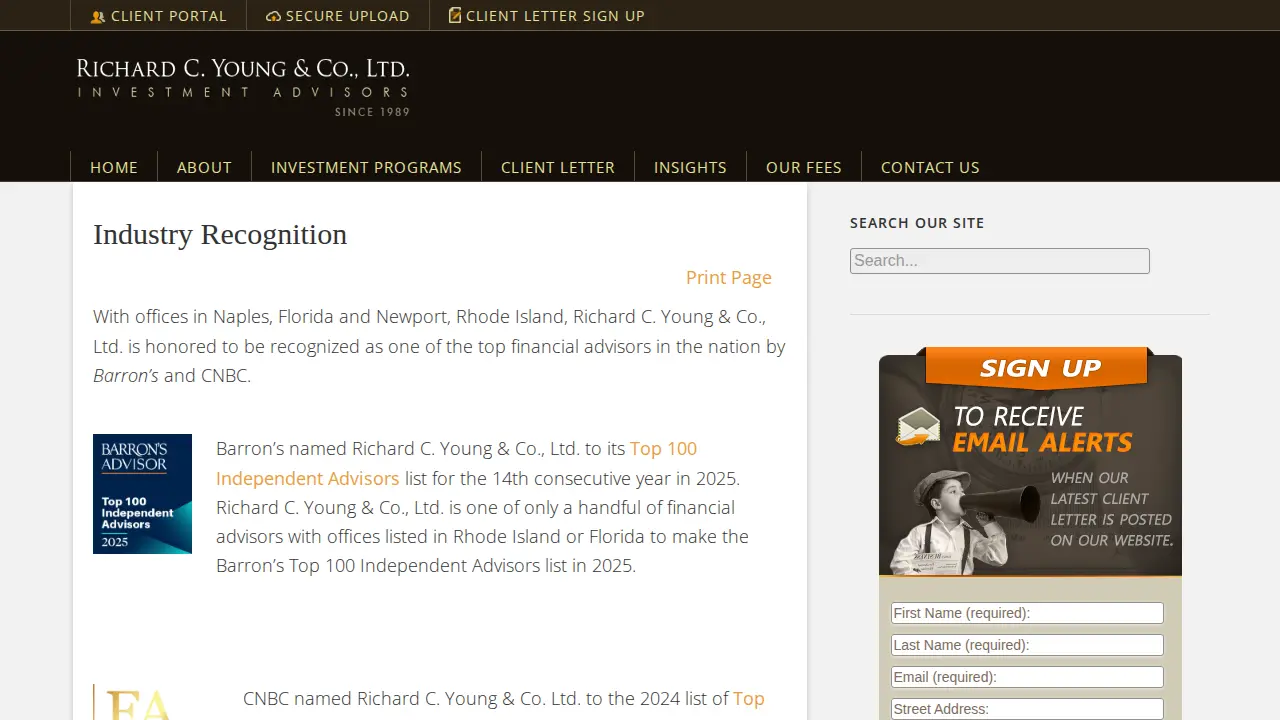
Task: Click the Search Our Site heading
Action: [x=917, y=223]
